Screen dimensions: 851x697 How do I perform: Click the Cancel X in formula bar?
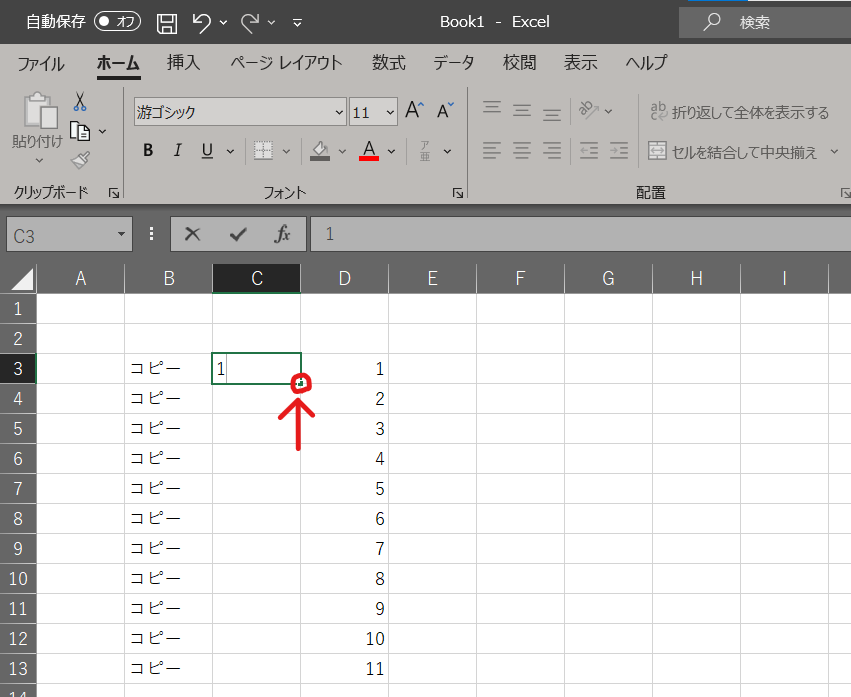click(x=192, y=234)
